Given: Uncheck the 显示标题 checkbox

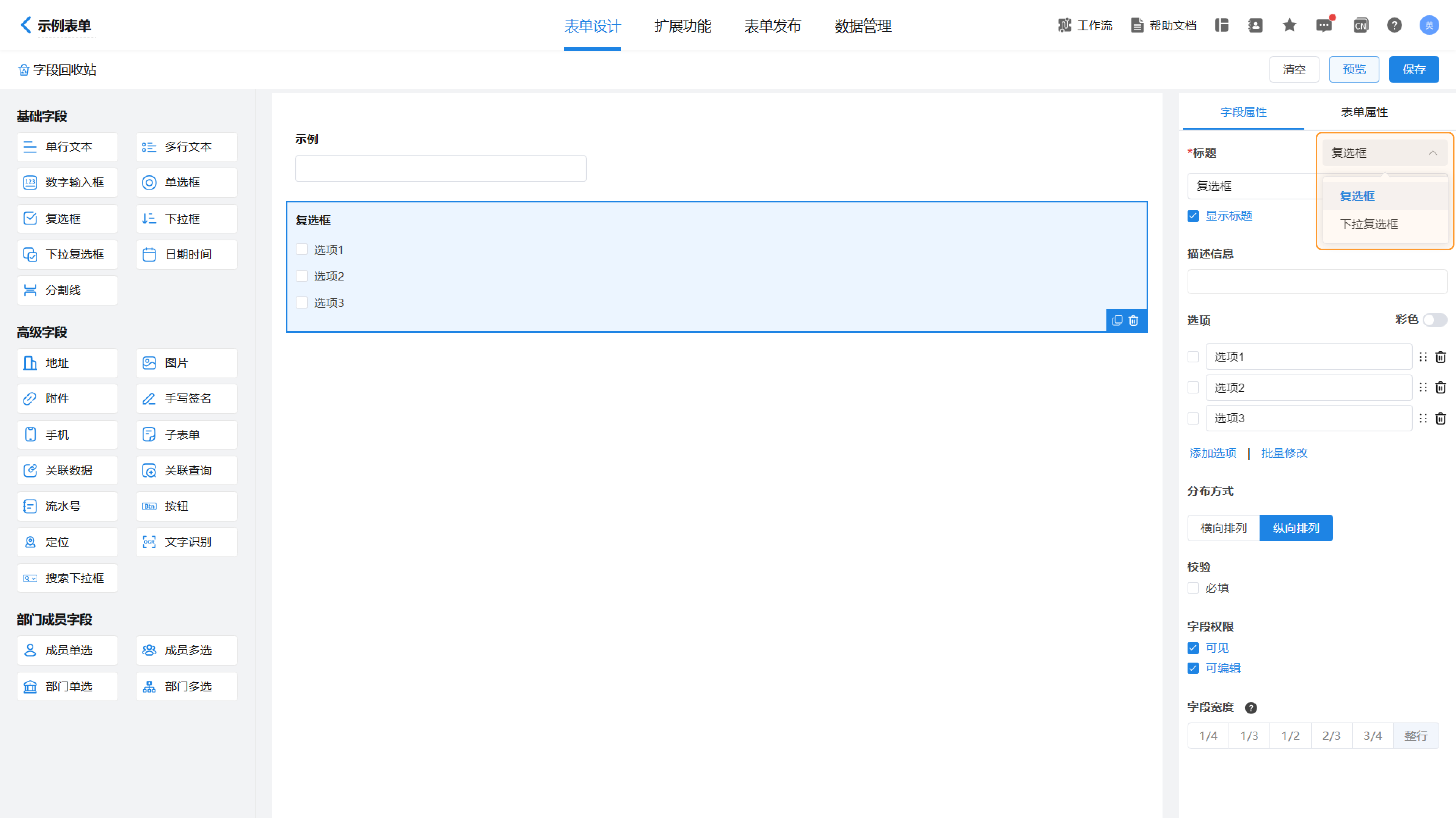Looking at the screenshot, I should coord(1193,216).
